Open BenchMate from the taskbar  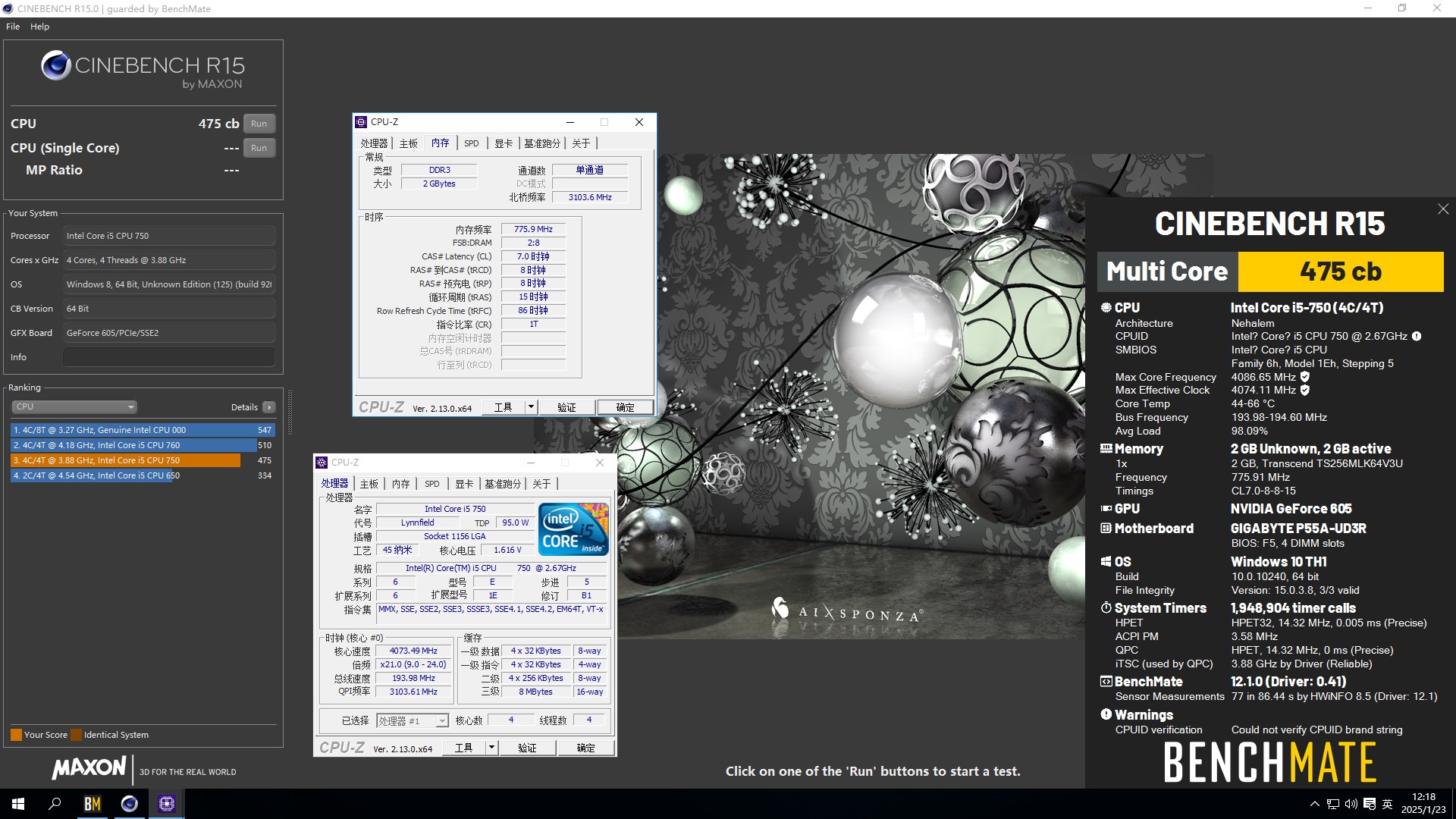click(92, 804)
